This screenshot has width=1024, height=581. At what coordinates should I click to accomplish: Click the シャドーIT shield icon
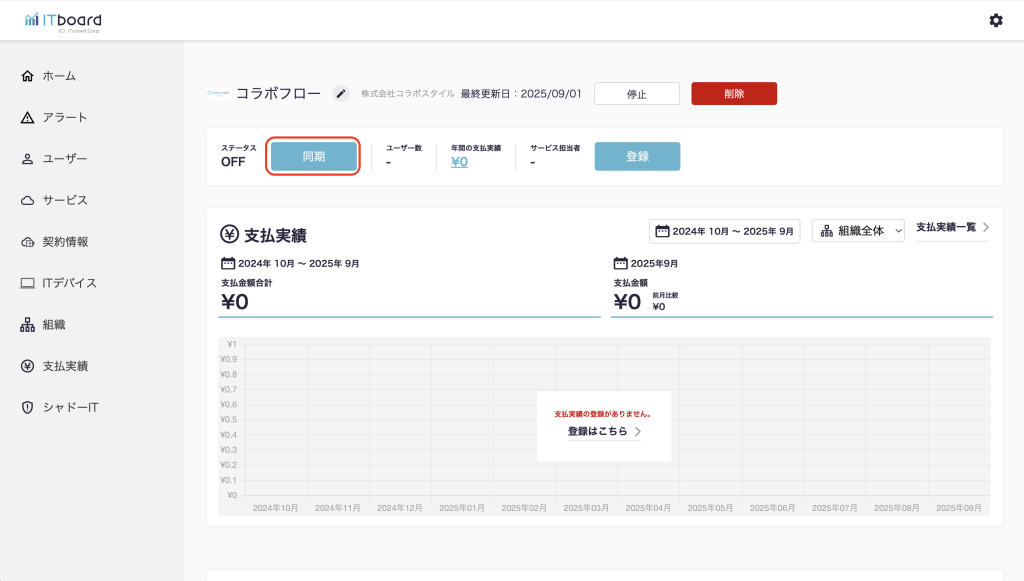coord(28,407)
